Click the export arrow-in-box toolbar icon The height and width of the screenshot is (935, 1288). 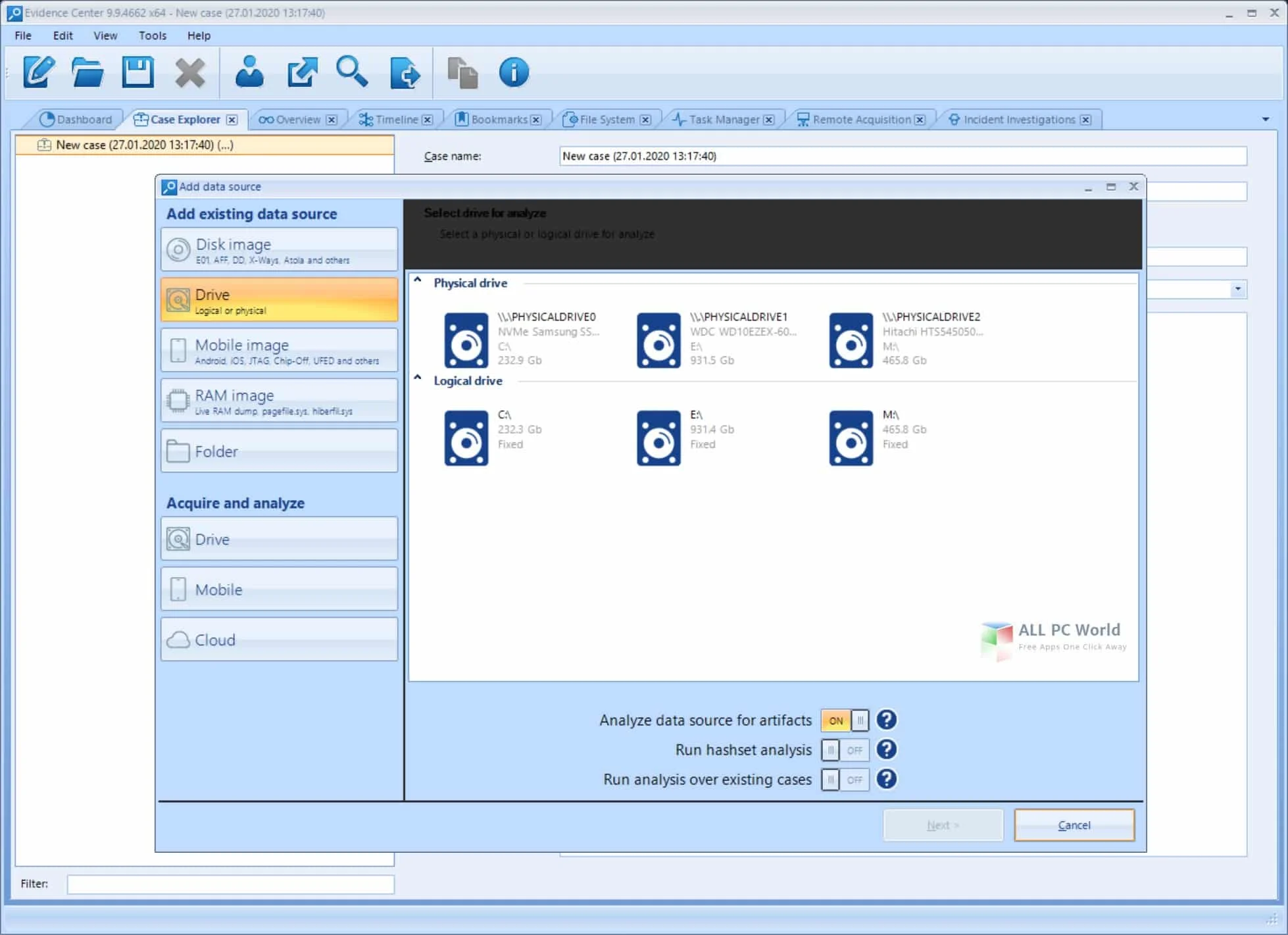pos(302,72)
